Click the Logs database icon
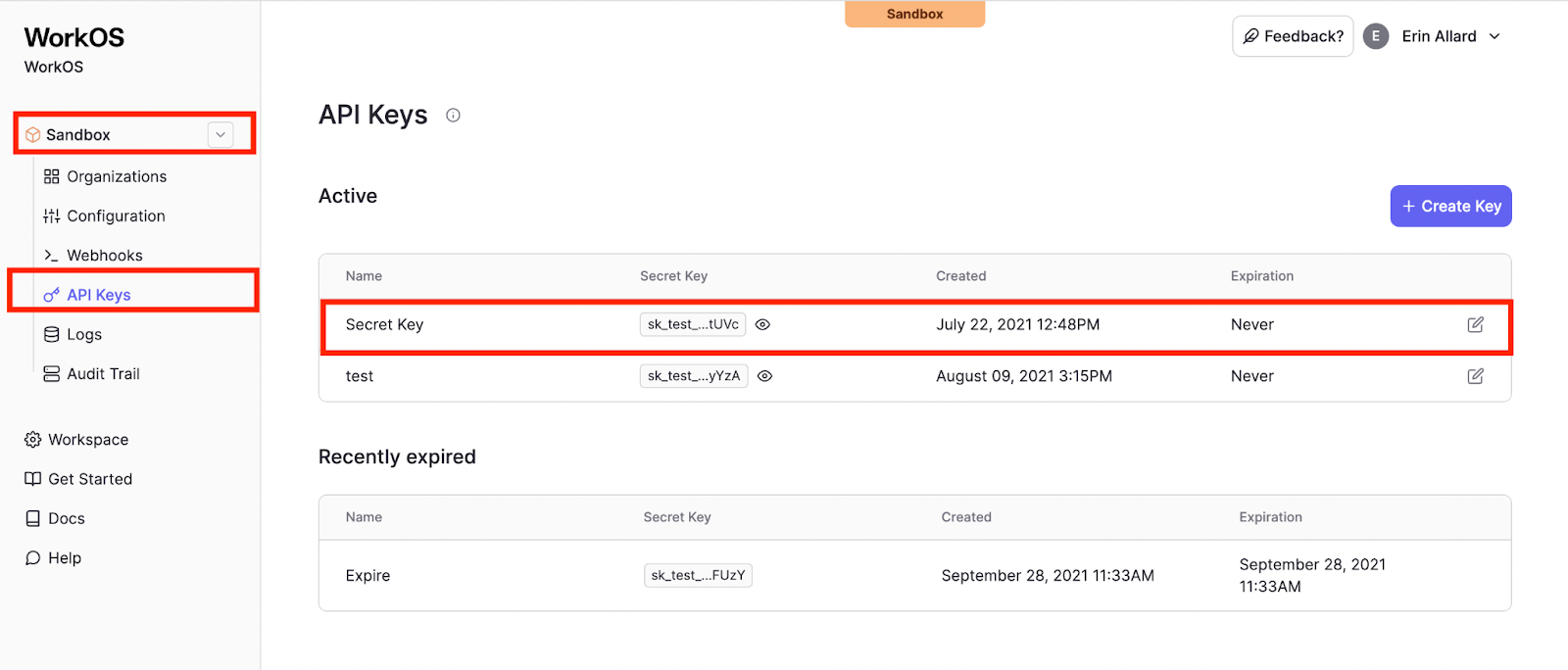 pos(52,334)
